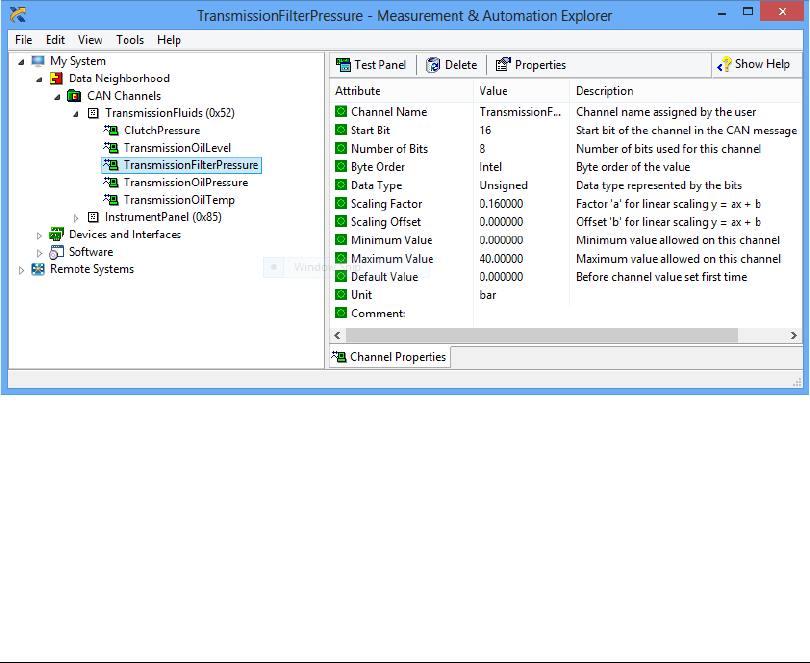Click the ClutchPressure channel icon
The width and height of the screenshot is (810, 663).
coord(111,130)
